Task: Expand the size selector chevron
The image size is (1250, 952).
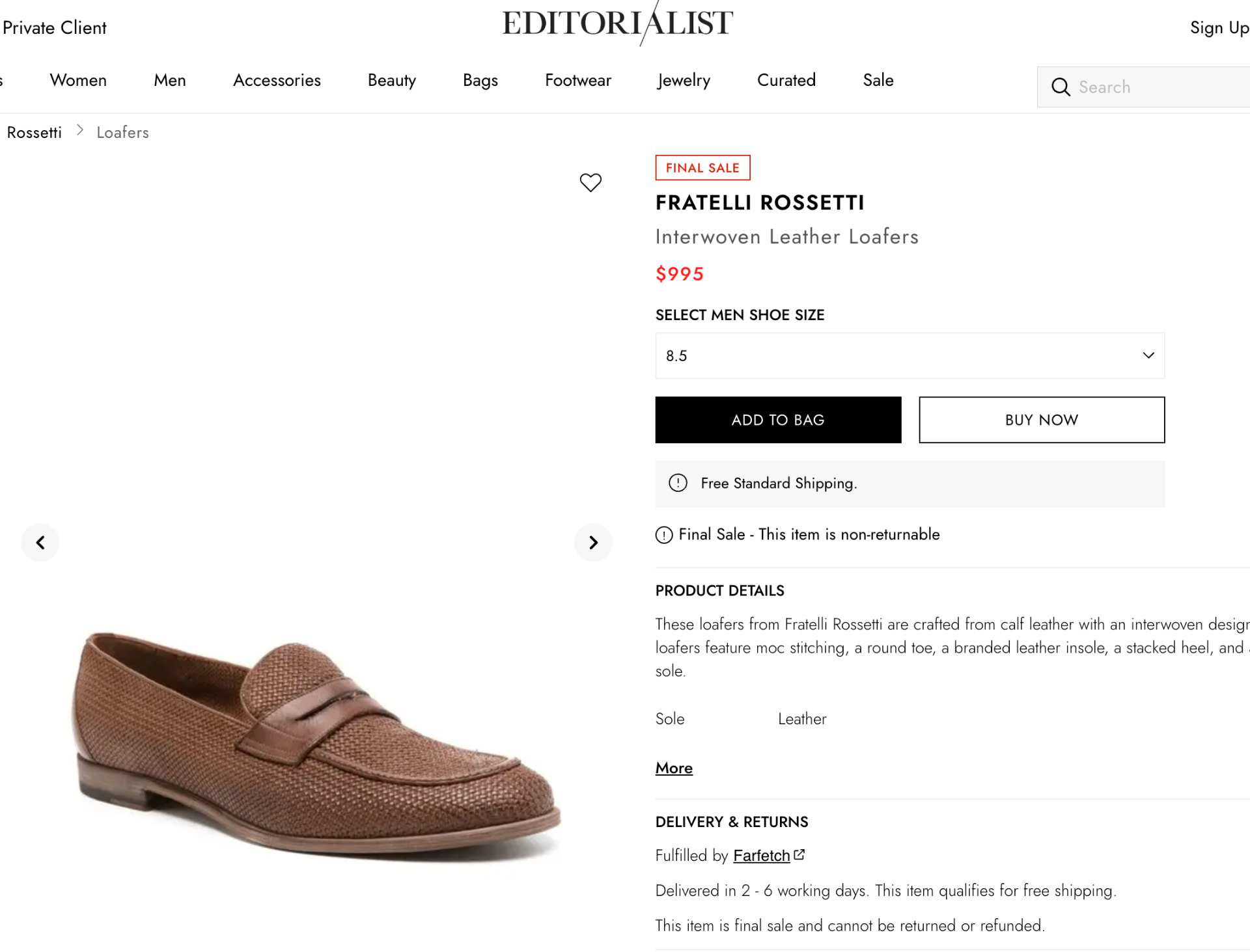Action: tap(1147, 355)
